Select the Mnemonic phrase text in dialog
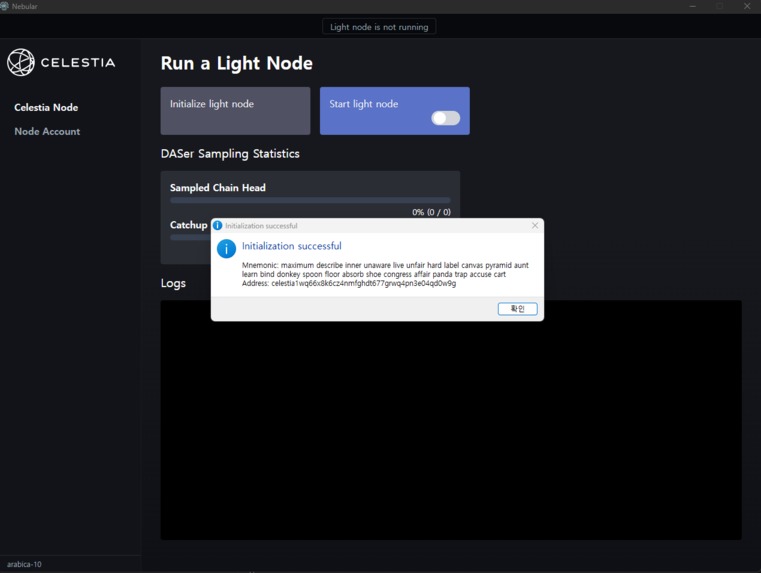This screenshot has width=761, height=573. 385,270
